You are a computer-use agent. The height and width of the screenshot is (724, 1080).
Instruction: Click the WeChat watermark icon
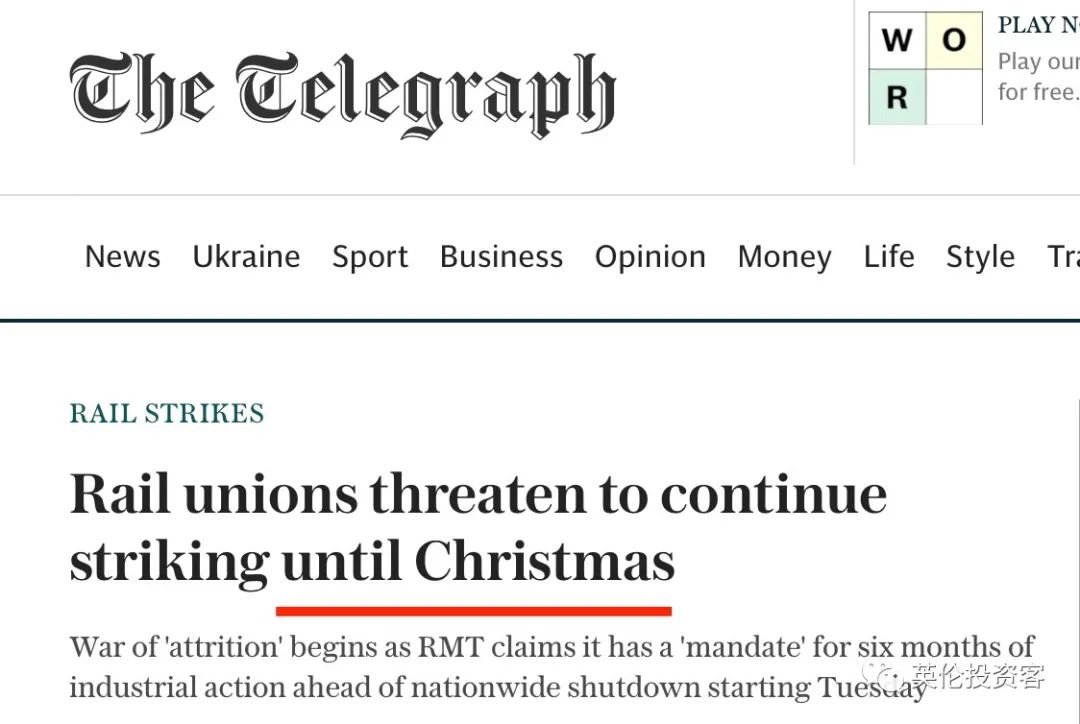(887, 677)
